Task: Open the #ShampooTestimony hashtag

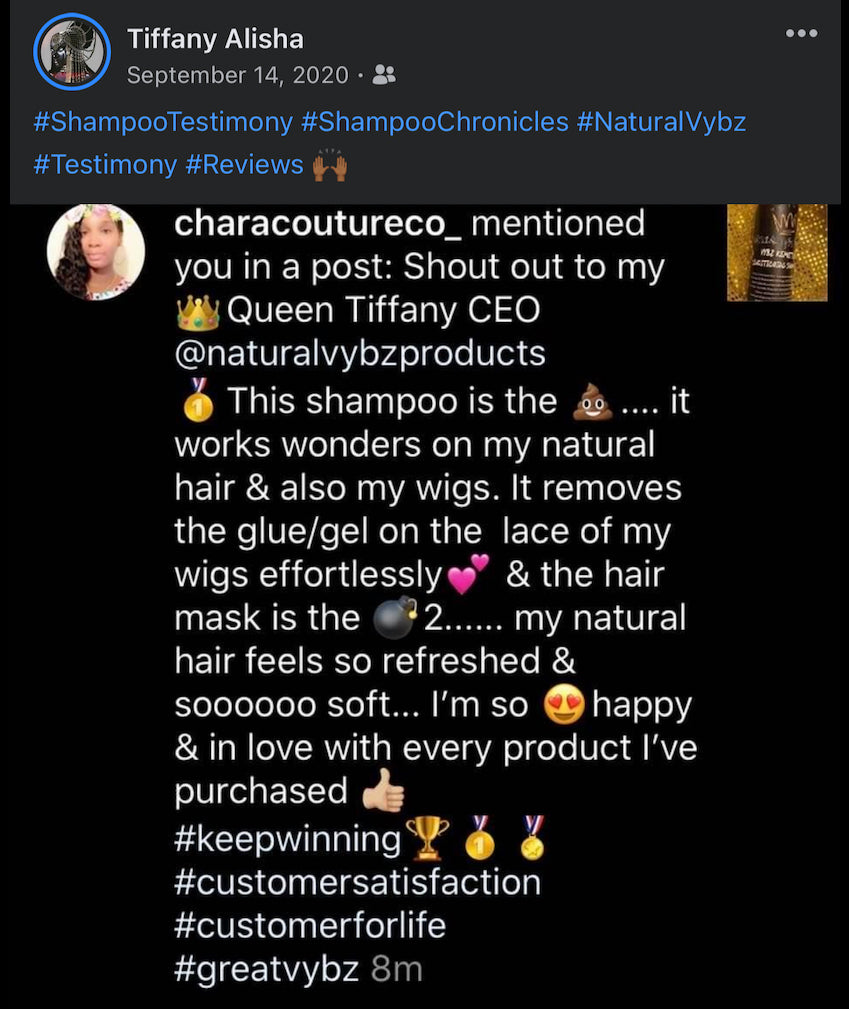Action: [163, 123]
